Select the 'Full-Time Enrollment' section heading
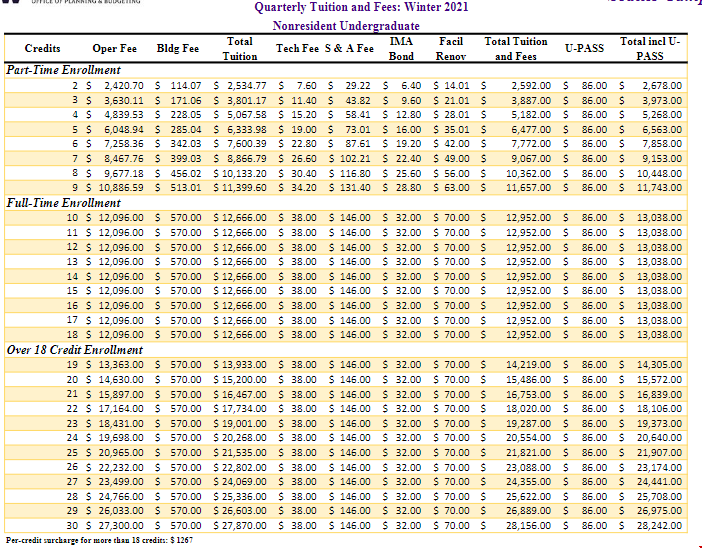The width and height of the screenshot is (702, 548). point(63,203)
